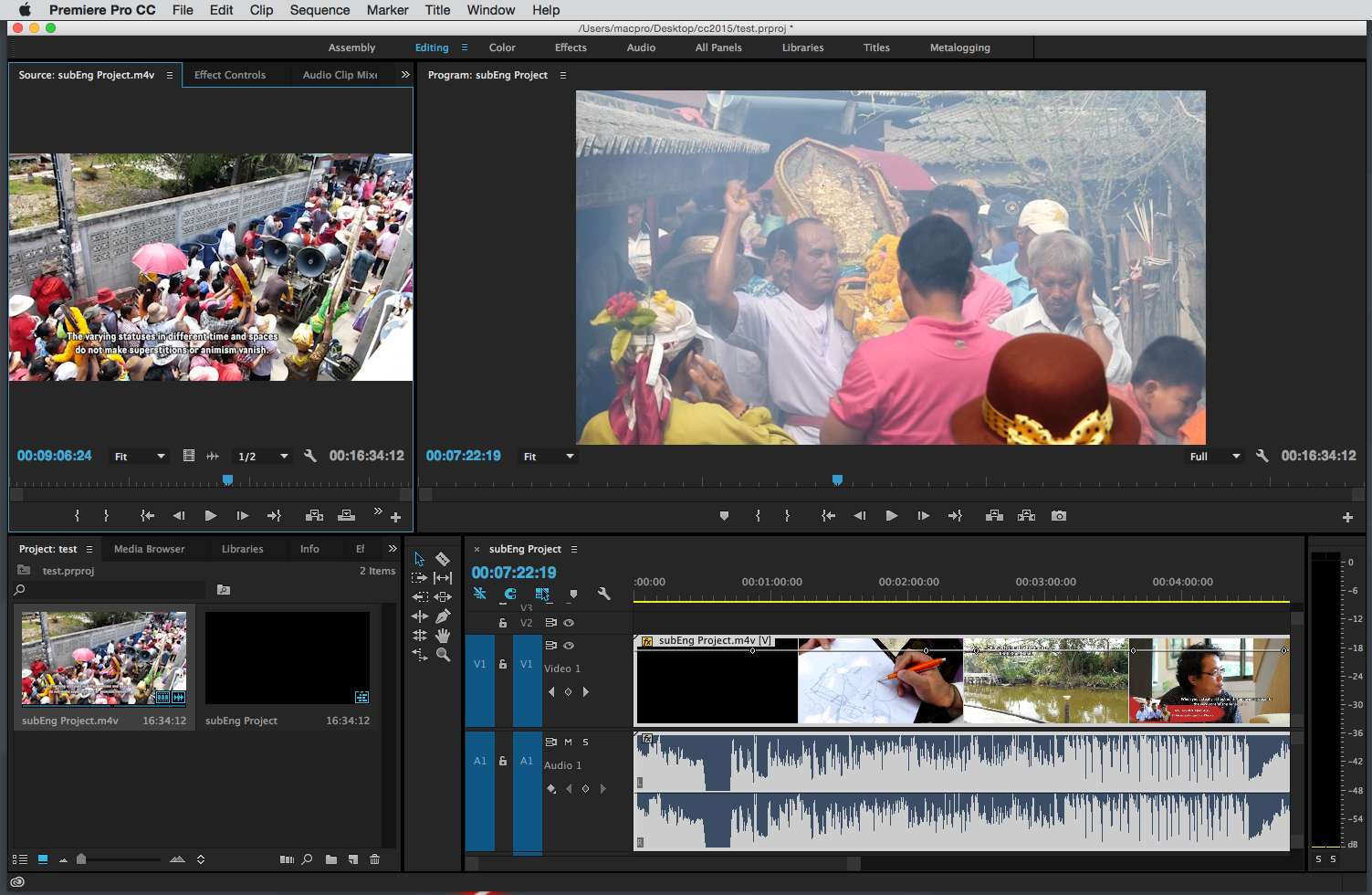1372x895 pixels.
Task: Click Overwrite button in Source monitor
Action: (x=346, y=516)
